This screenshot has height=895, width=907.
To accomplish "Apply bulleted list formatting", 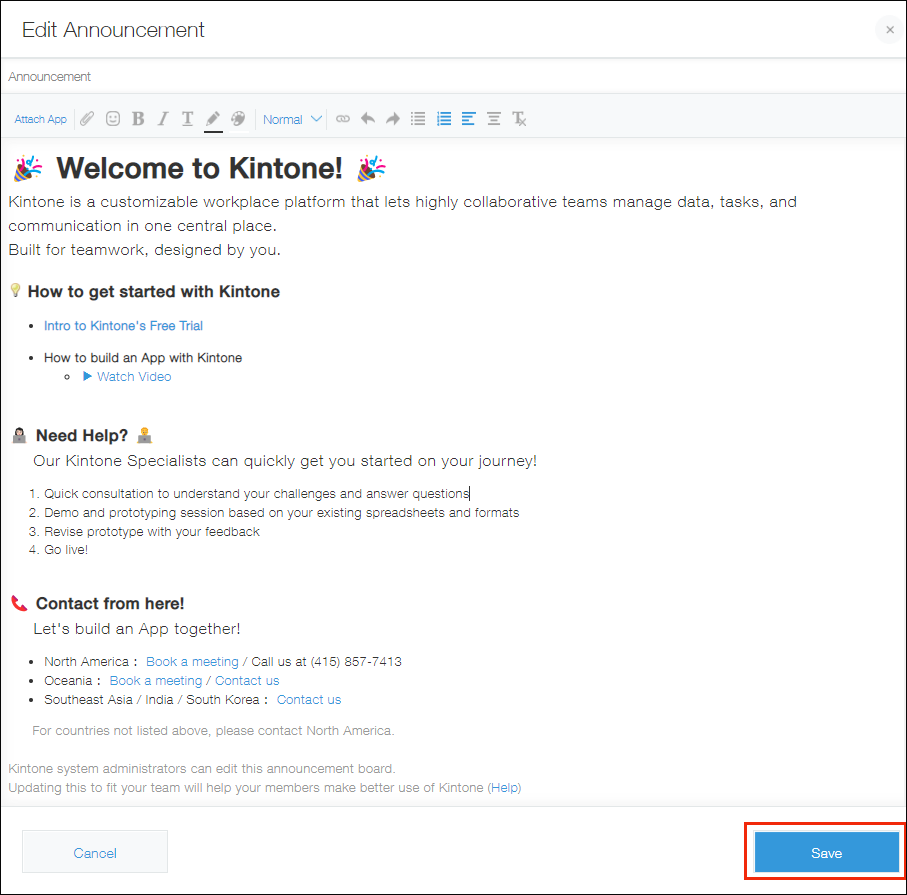I will pyautogui.click(x=418, y=119).
